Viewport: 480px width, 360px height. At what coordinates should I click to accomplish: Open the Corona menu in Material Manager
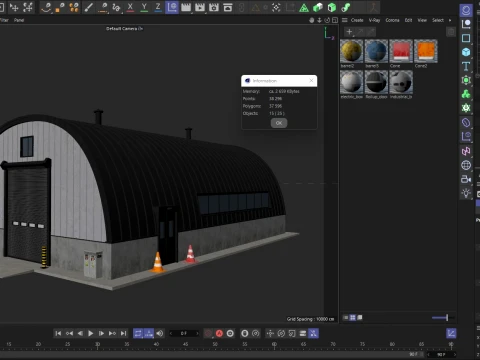(392, 20)
